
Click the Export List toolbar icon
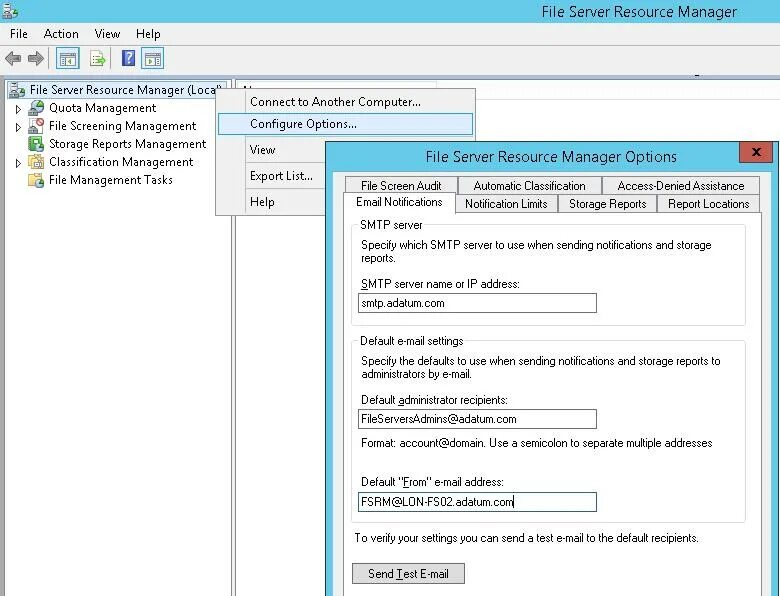[x=98, y=59]
